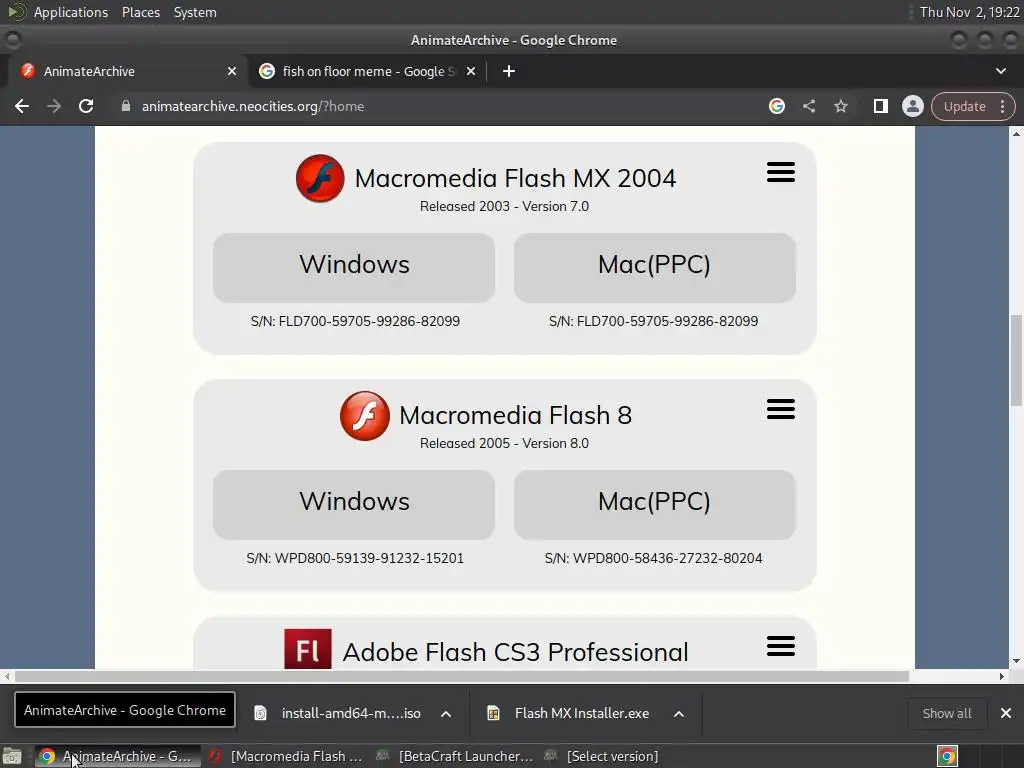
Task: Open Chrome three-dot menu
Action: (x=1002, y=106)
